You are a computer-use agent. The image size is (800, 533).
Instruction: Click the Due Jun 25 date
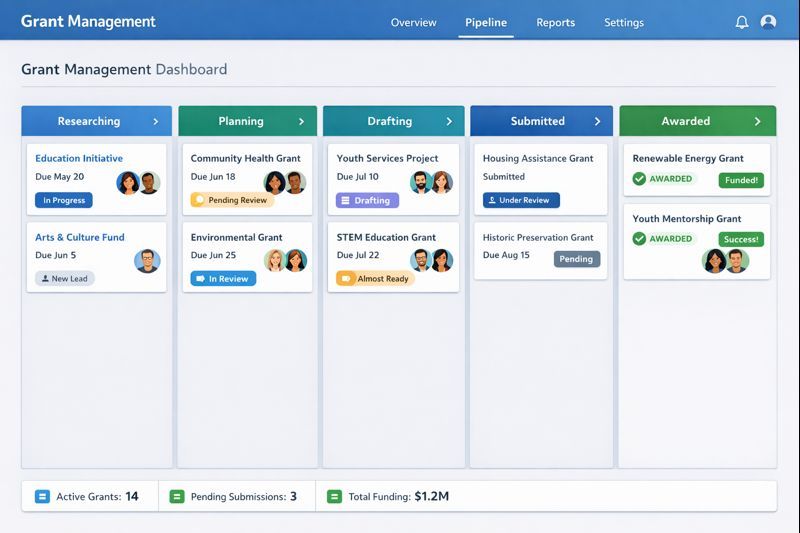(x=213, y=255)
